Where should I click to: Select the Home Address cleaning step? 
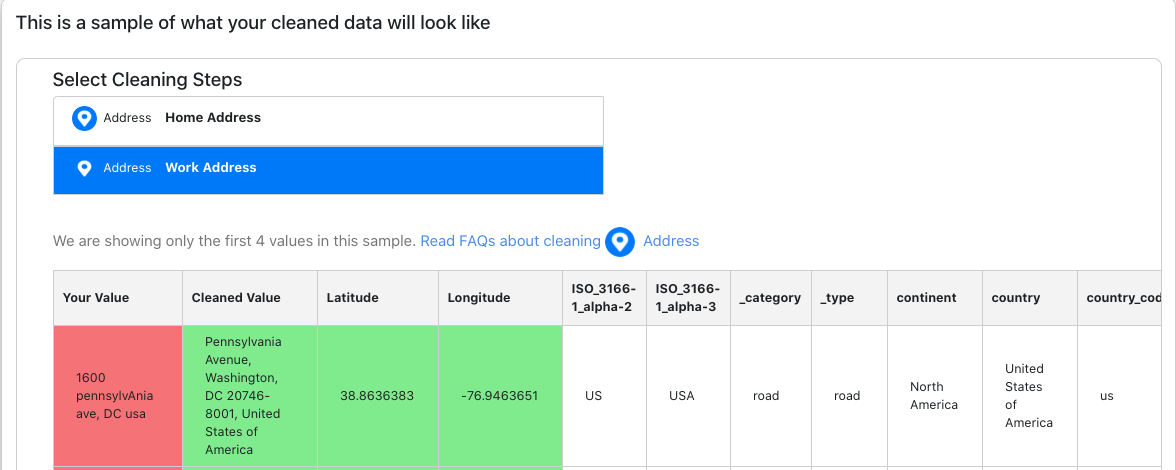(x=328, y=121)
